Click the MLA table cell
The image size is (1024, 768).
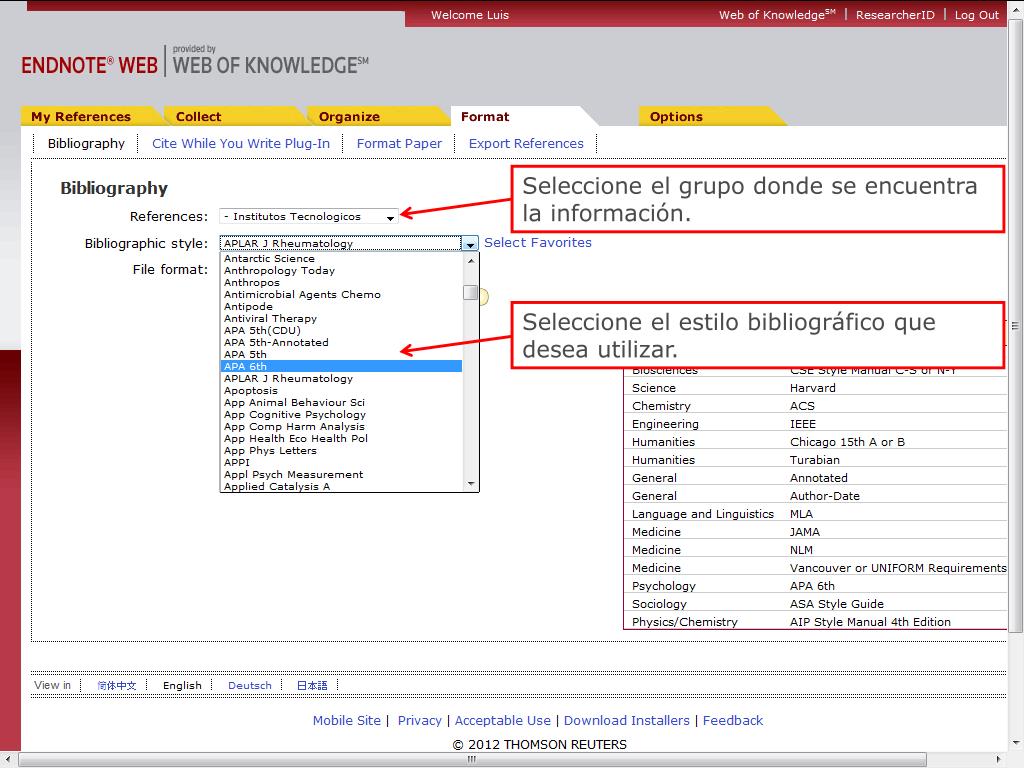click(801, 514)
